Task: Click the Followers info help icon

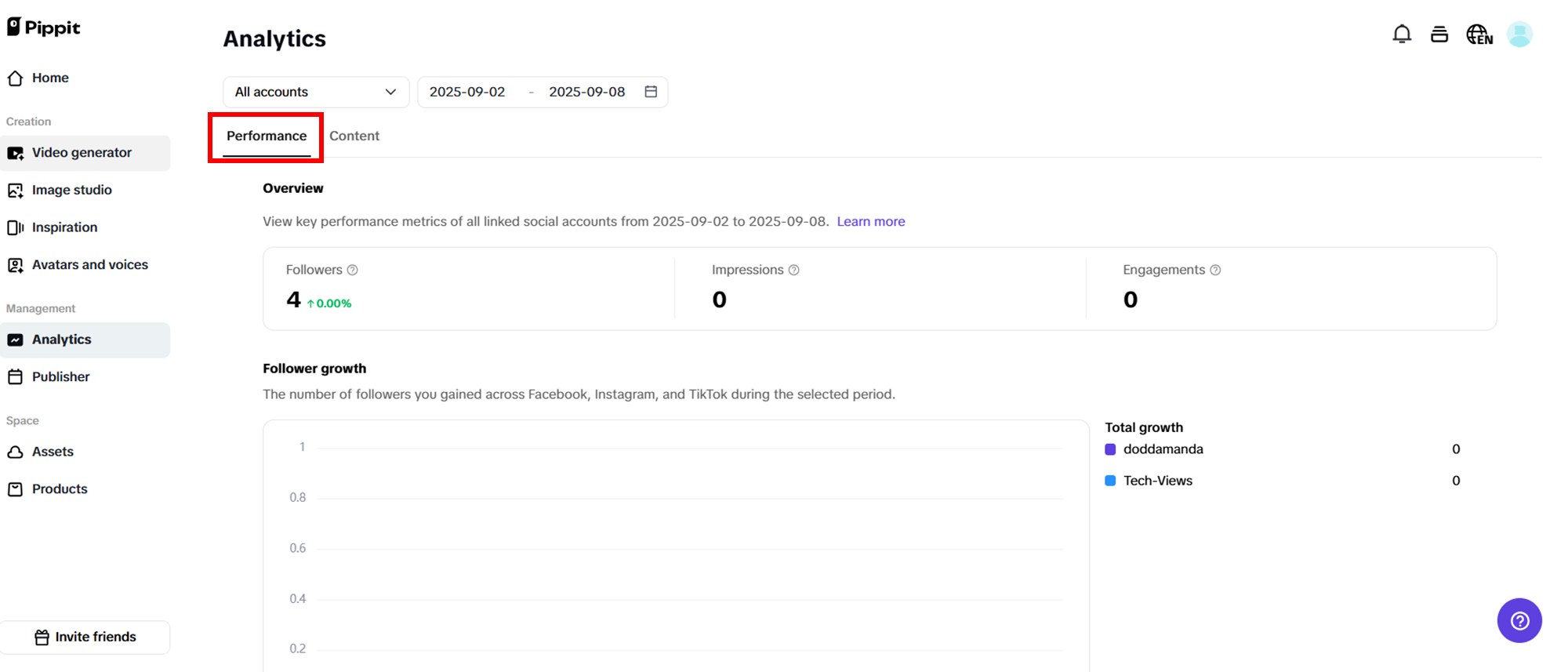Action: [353, 270]
